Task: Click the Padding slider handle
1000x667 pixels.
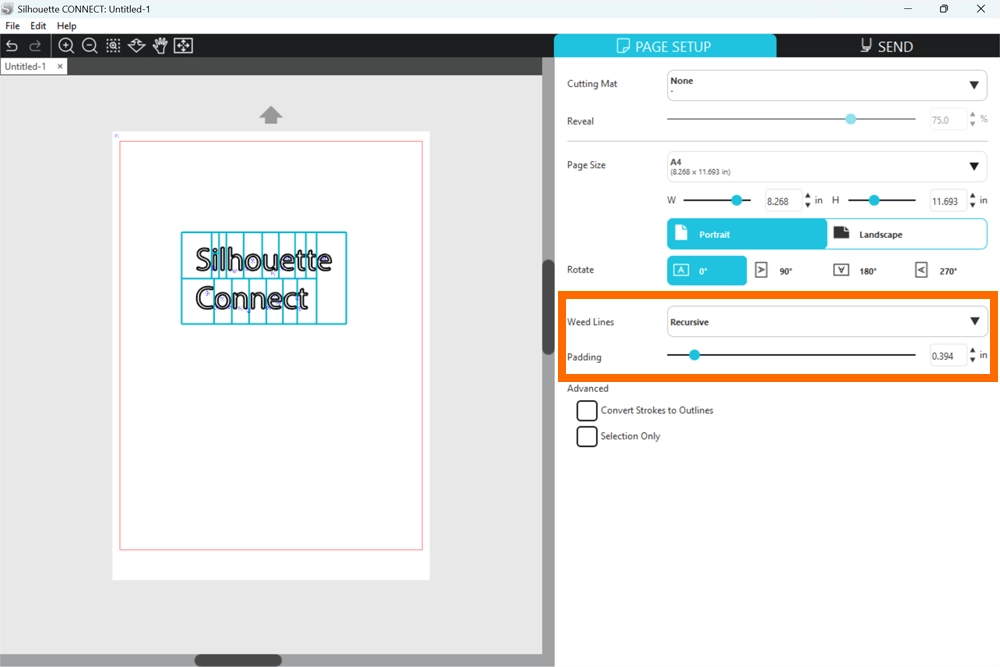Action: pyautogui.click(x=694, y=355)
